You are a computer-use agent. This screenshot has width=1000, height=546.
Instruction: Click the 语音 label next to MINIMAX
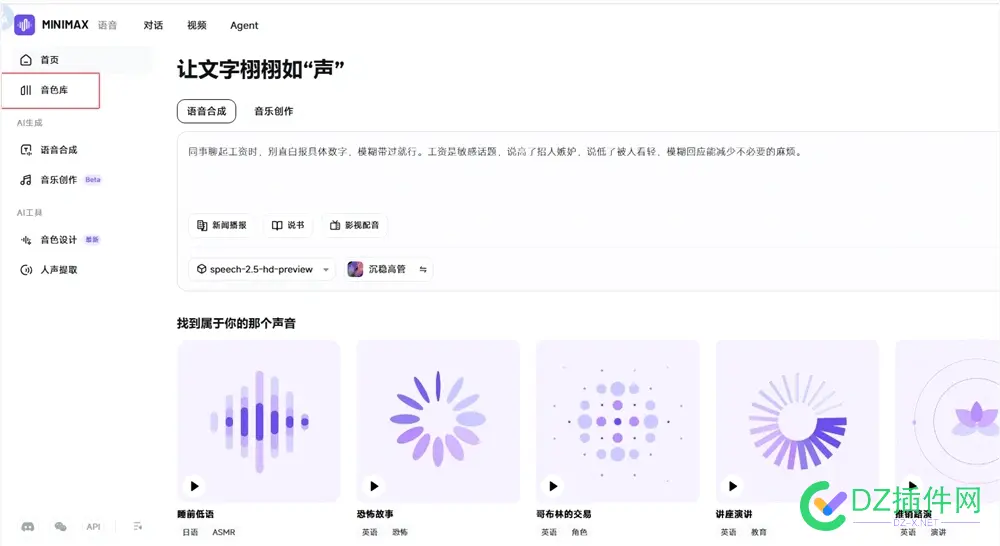[107, 26]
